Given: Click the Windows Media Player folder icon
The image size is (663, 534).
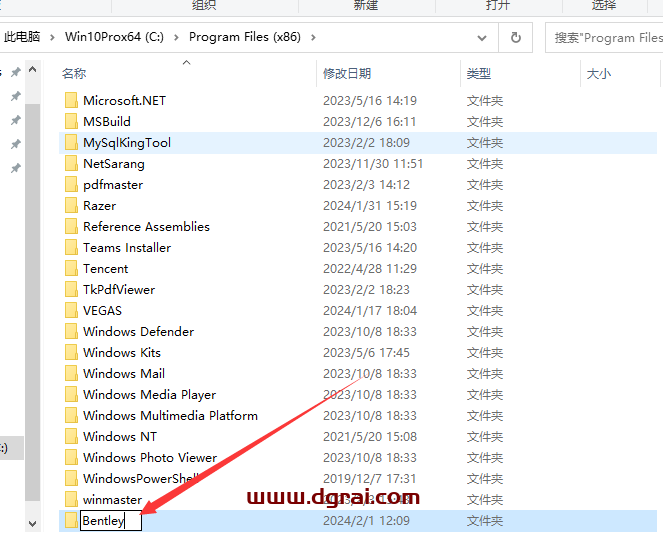Looking at the screenshot, I should (x=71, y=394).
